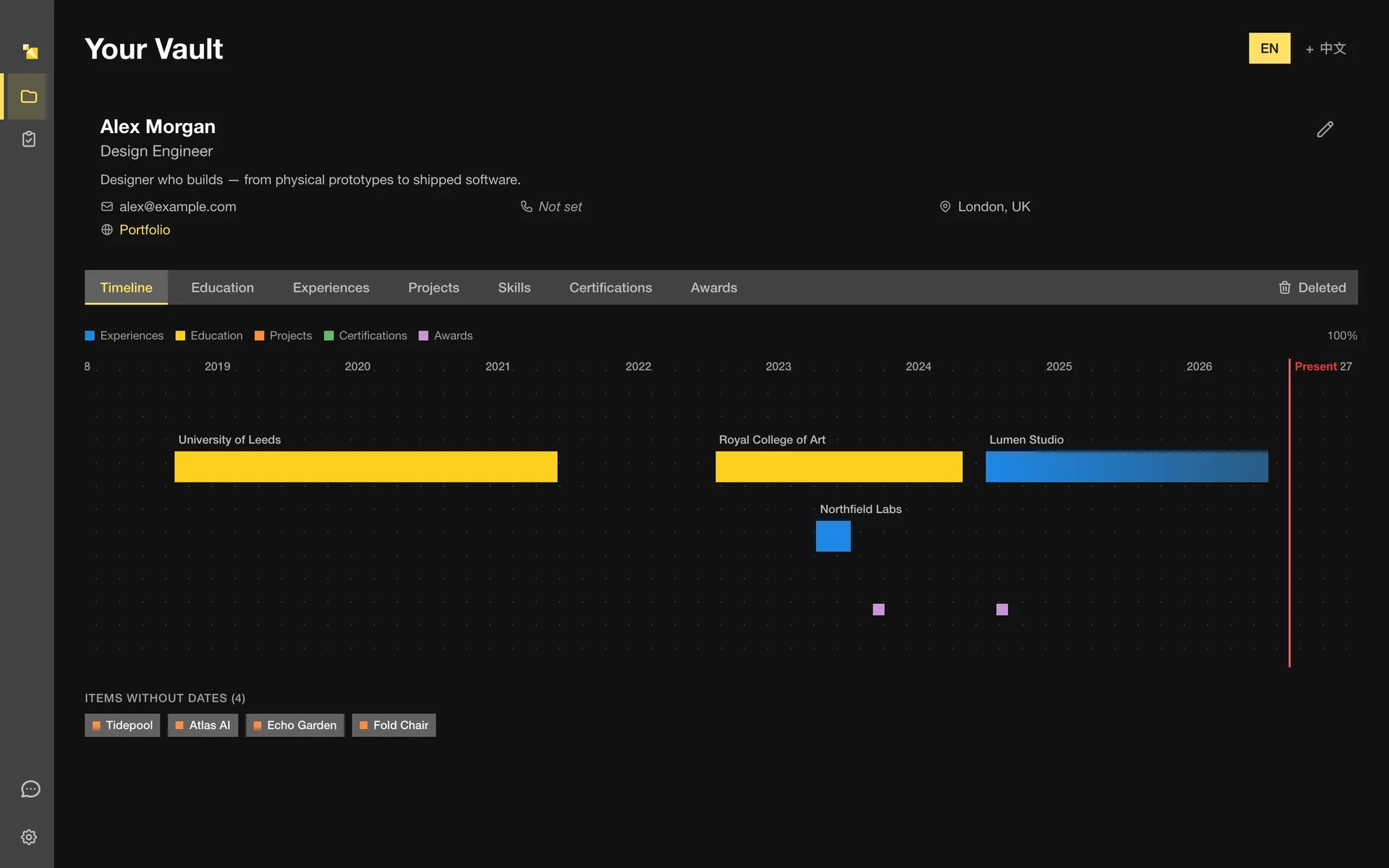Toggle the Education legend filter

tap(209, 336)
